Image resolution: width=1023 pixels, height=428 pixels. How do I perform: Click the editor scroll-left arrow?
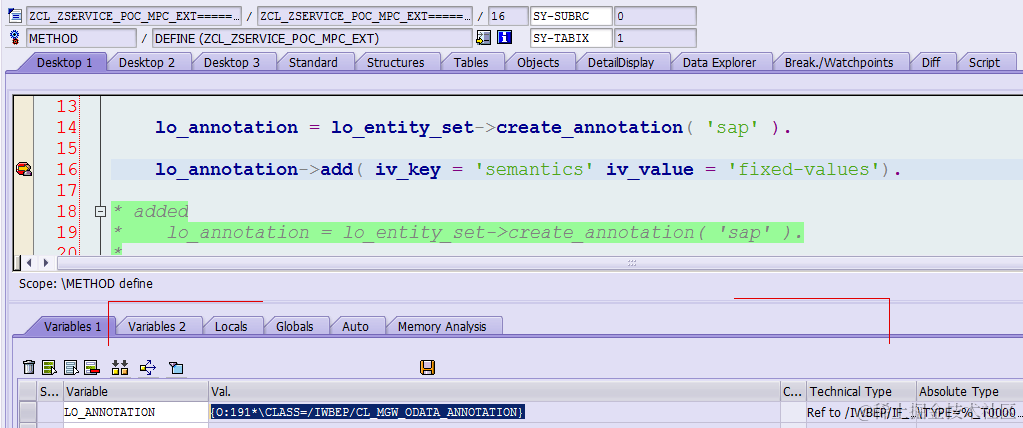(29, 262)
